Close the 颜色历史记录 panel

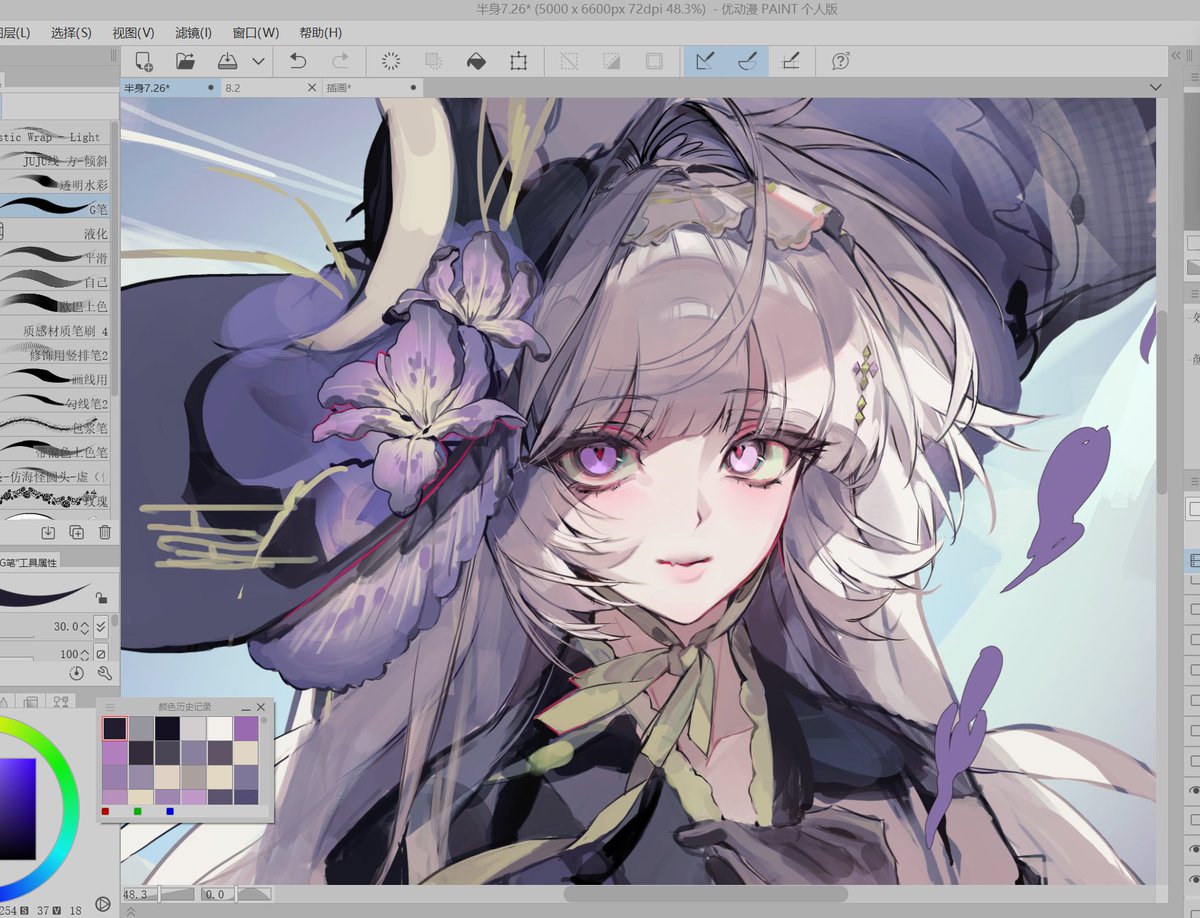pos(262,707)
